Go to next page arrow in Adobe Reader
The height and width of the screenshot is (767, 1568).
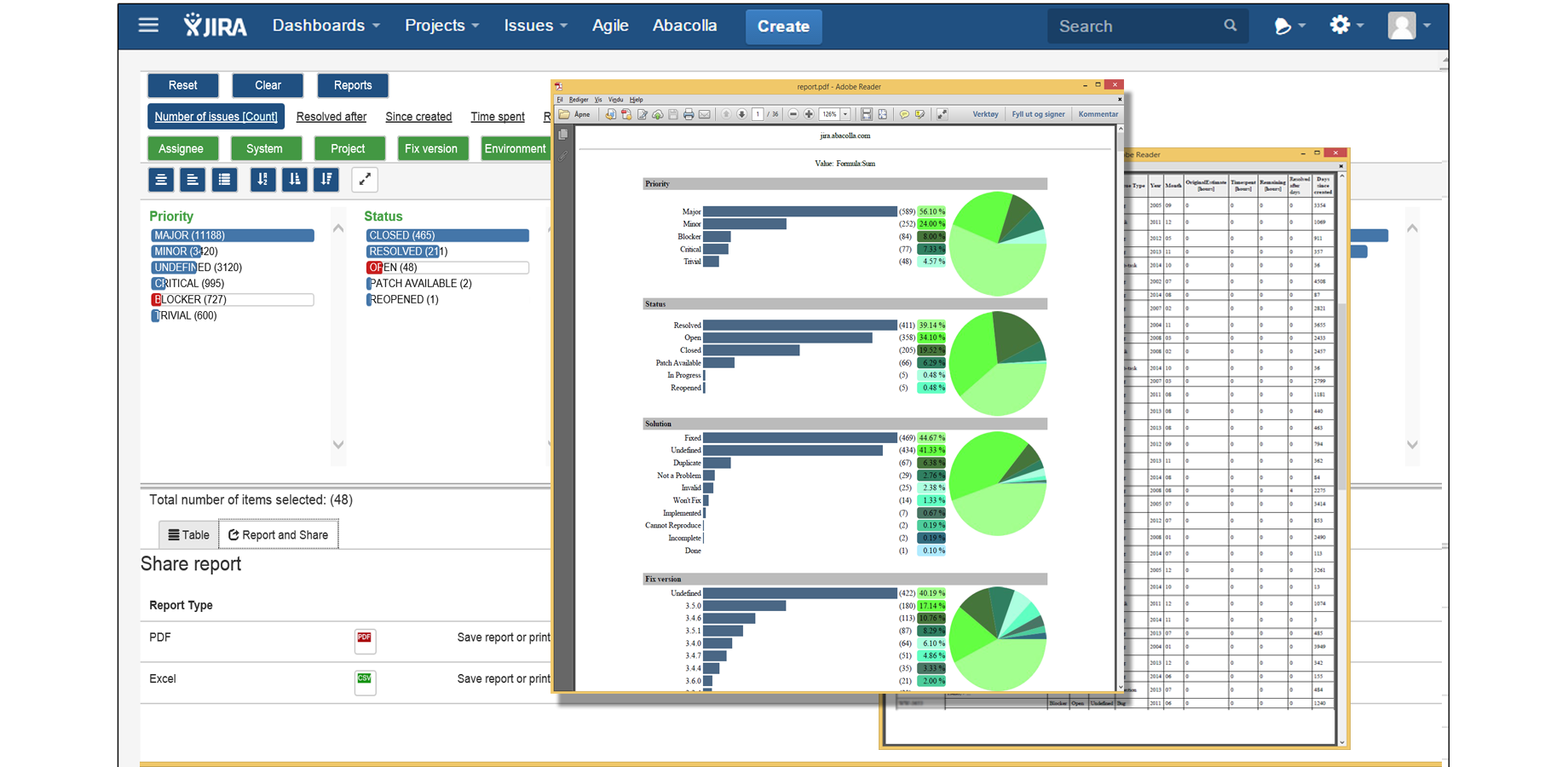click(741, 114)
